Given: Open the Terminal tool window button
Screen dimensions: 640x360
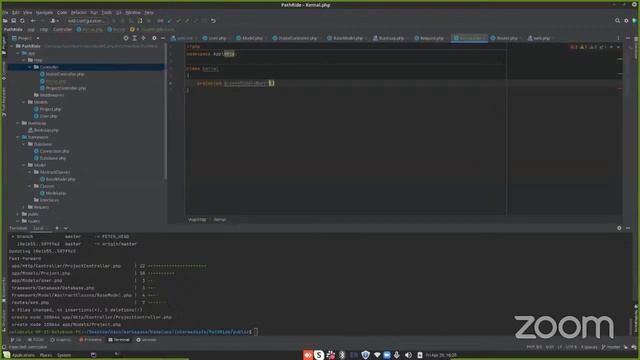Looking at the screenshot, I should [x=119, y=340].
